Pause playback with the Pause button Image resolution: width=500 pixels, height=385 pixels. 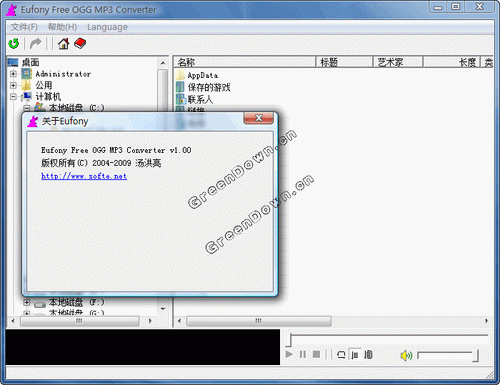pyautogui.click(x=303, y=354)
